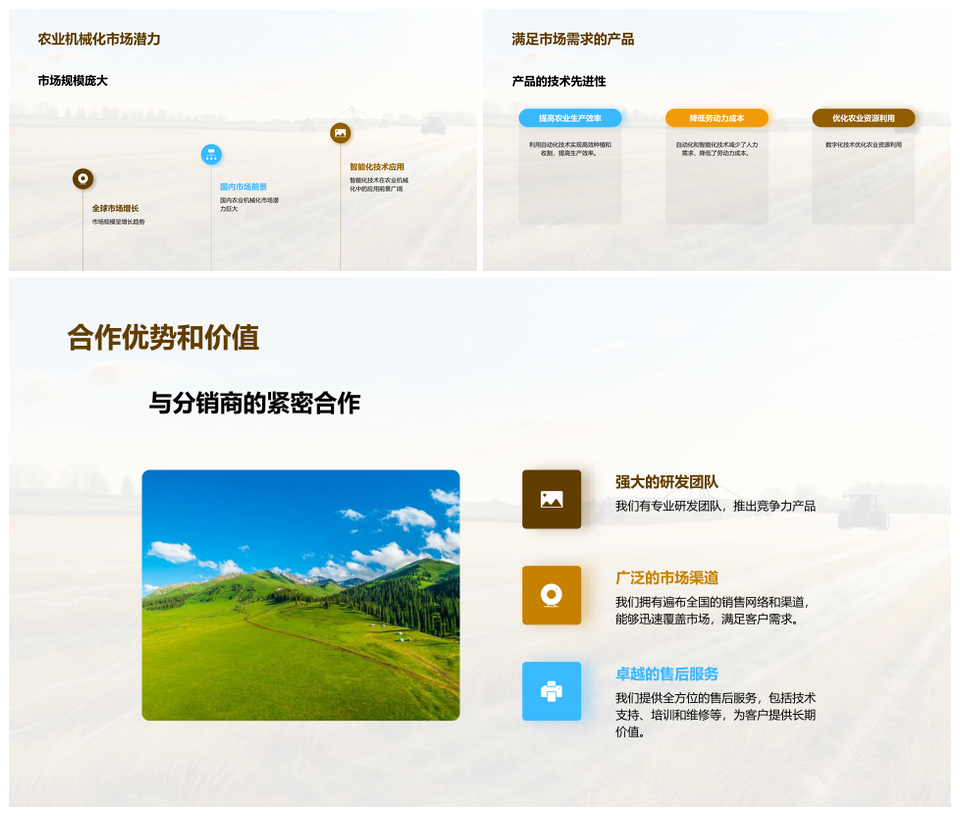Select the 与分销商的紧密合作 subtitle text
960x816 pixels.
[254, 403]
